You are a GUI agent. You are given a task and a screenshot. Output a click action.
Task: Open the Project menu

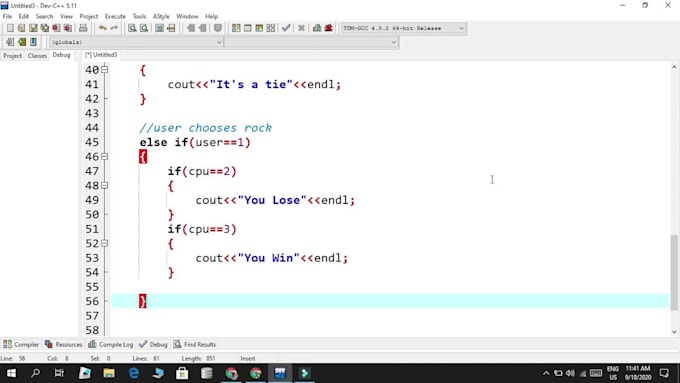[89, 16]
